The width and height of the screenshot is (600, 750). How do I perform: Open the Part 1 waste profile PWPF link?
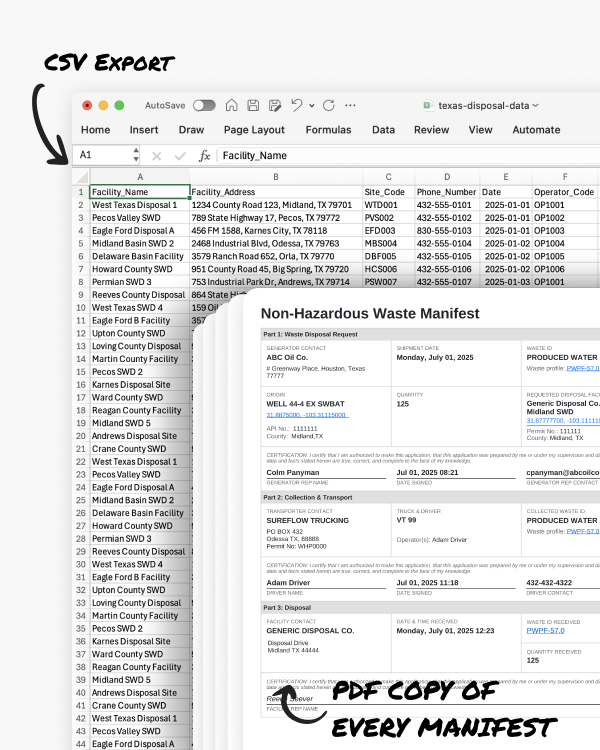point(583,368)
